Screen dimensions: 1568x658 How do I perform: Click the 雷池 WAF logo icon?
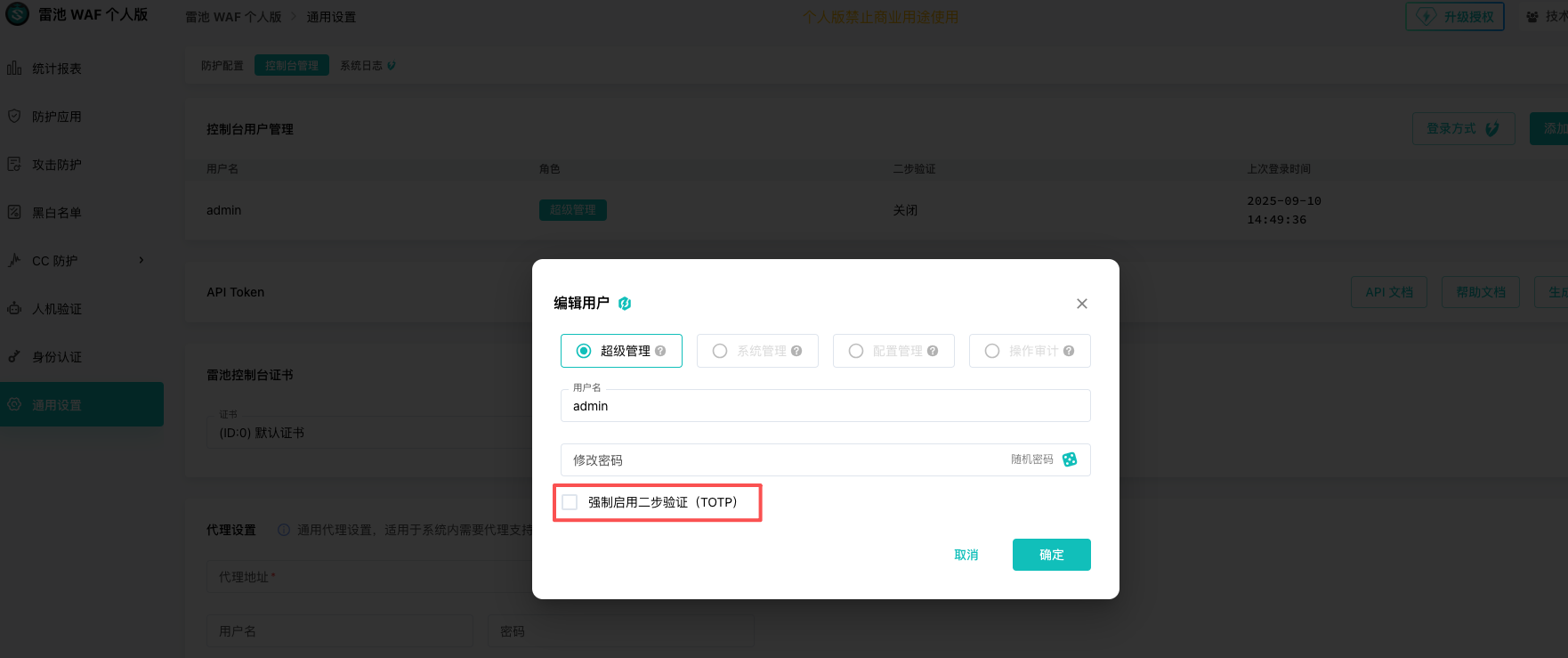(17, 14)
